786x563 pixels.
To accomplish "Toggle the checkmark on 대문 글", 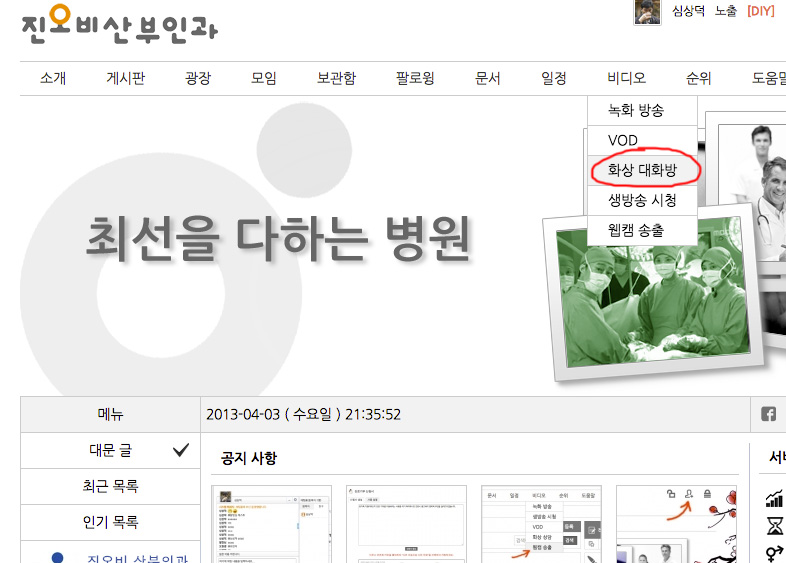I will tap(180, 450).
